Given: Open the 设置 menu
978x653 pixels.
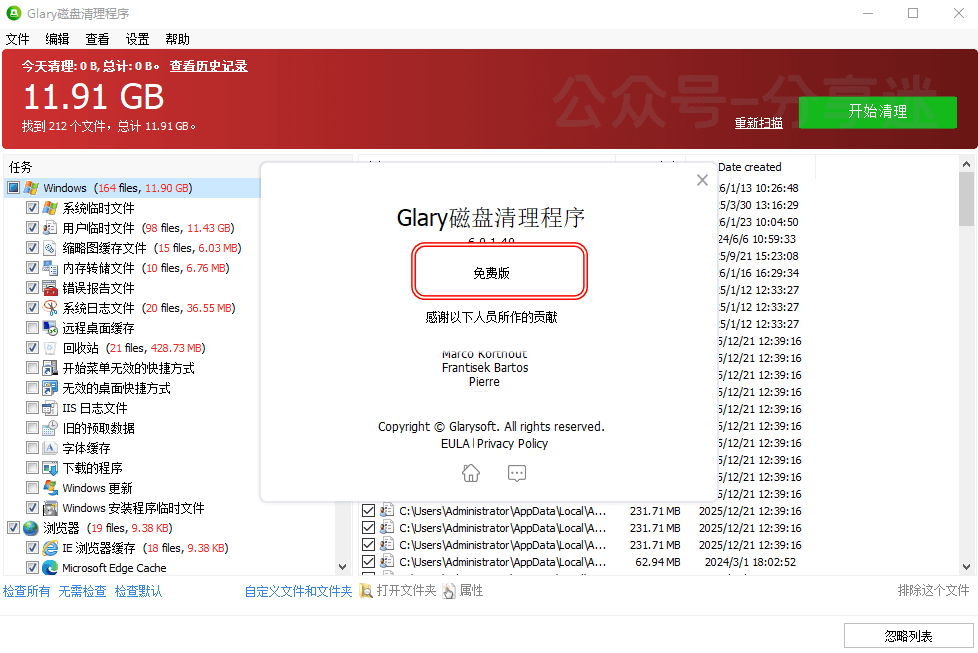Looking at the screenshot, I should (x=137, y=39).
